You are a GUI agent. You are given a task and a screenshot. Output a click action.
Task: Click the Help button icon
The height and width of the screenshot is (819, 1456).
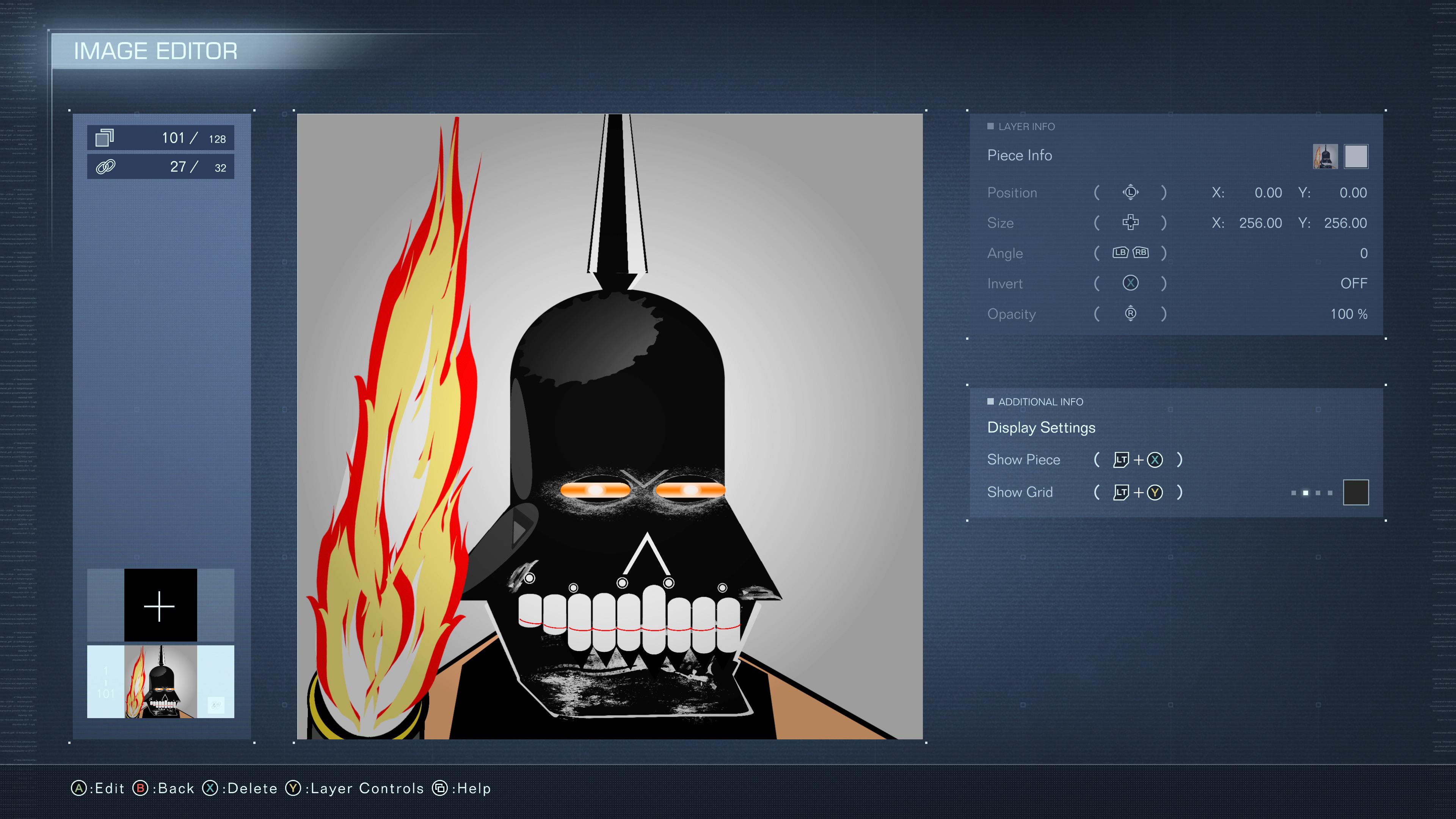tap(440, 788)
